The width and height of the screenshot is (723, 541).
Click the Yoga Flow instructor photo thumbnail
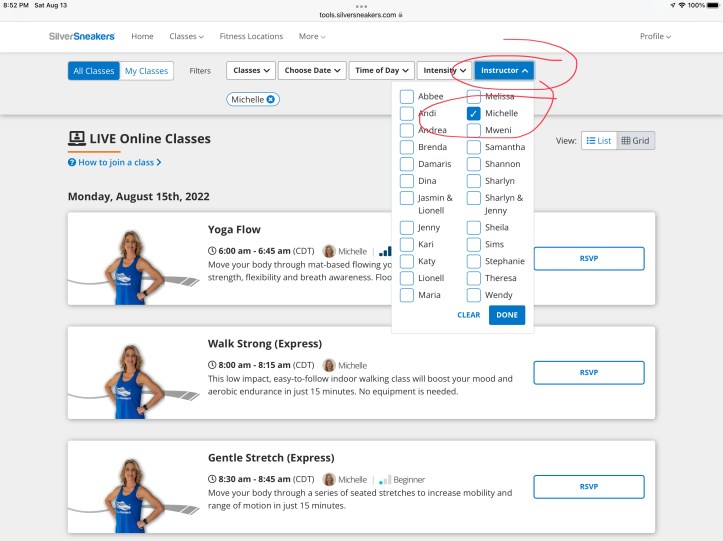coord(134,268)
